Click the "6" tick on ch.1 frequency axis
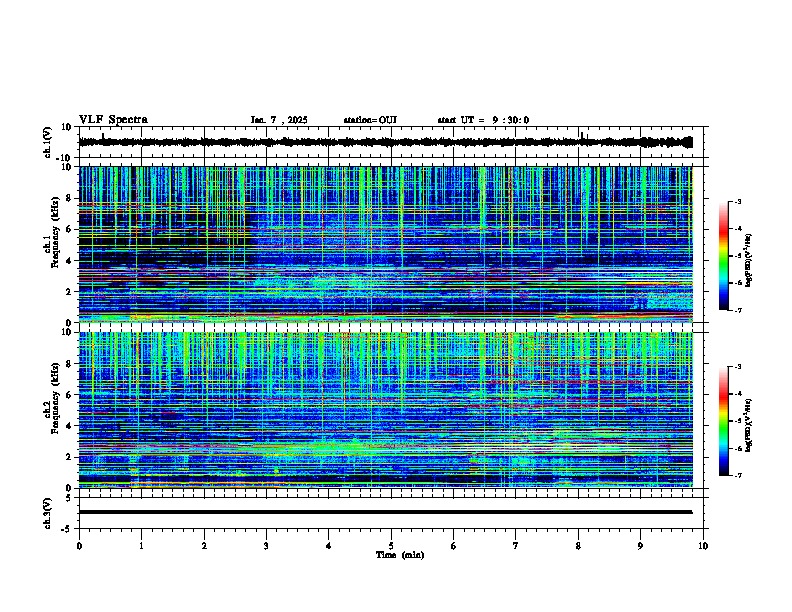This screenshot has width=792, height=612. pyautogui.click(x=70, y=229)
